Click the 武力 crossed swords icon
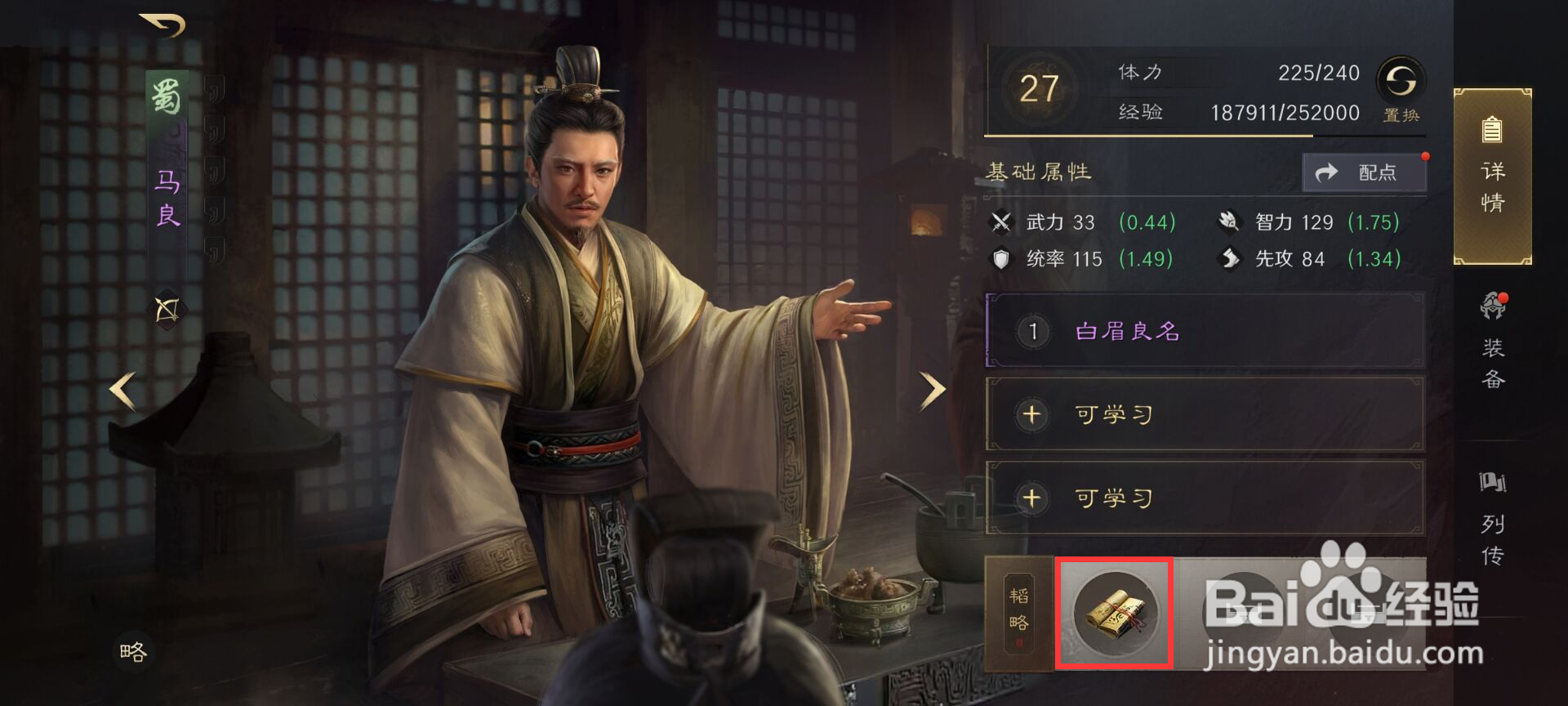Screen dimensions: 1568x706 tap(1000, 221)
